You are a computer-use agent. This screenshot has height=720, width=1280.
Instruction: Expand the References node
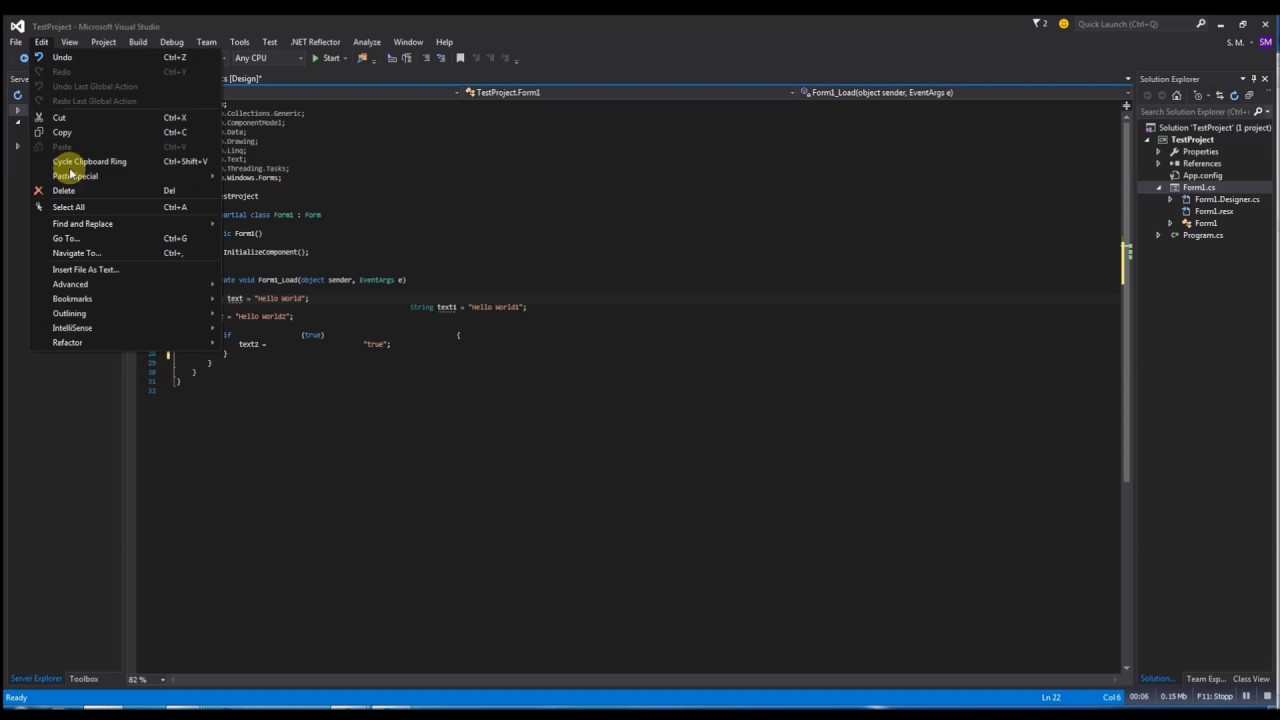(x=1159, y=164)
